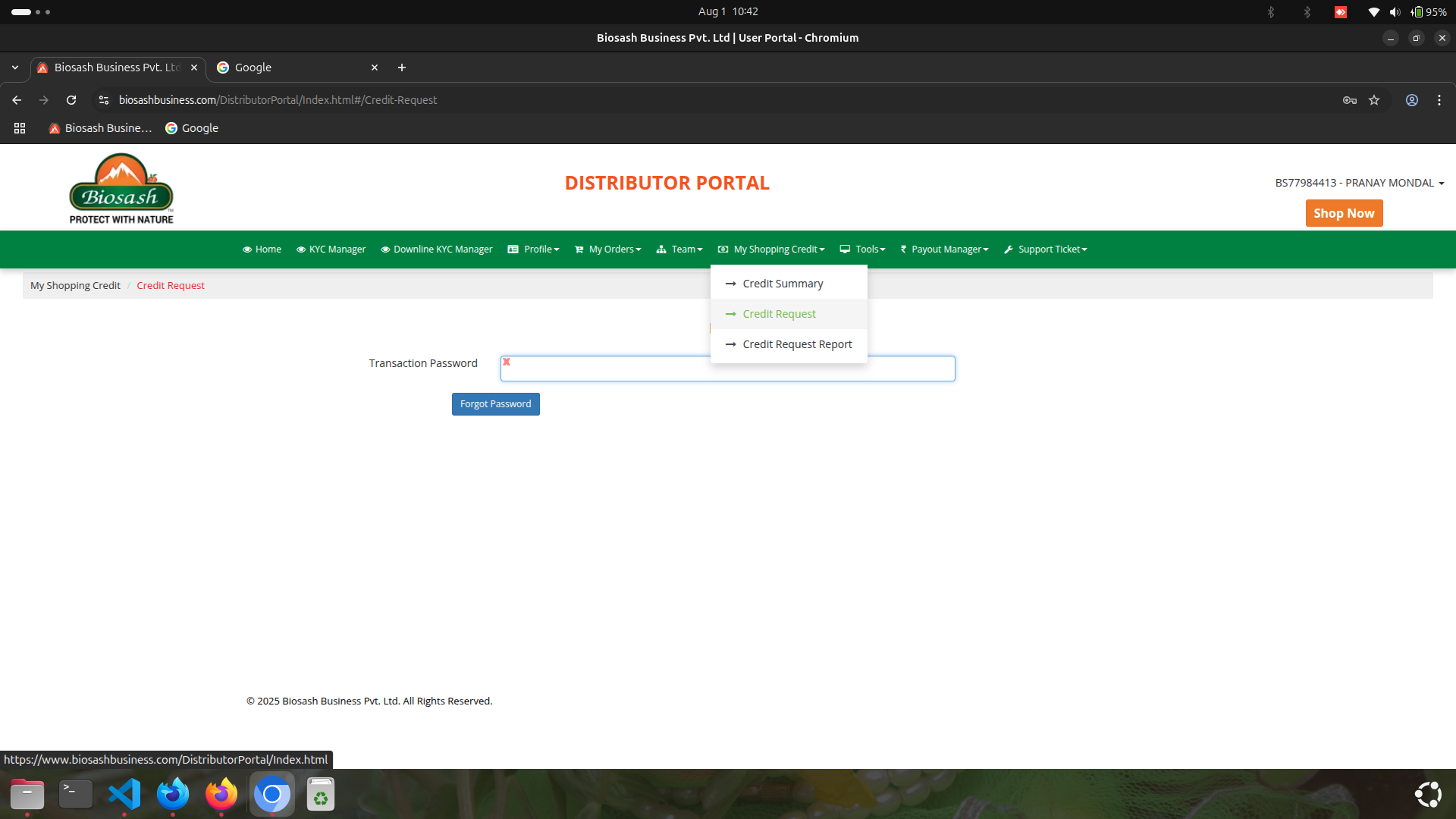Screen dimensions: 1456x819
Task: Expand the Tools dropdown menu
Action: coord(862,249)
